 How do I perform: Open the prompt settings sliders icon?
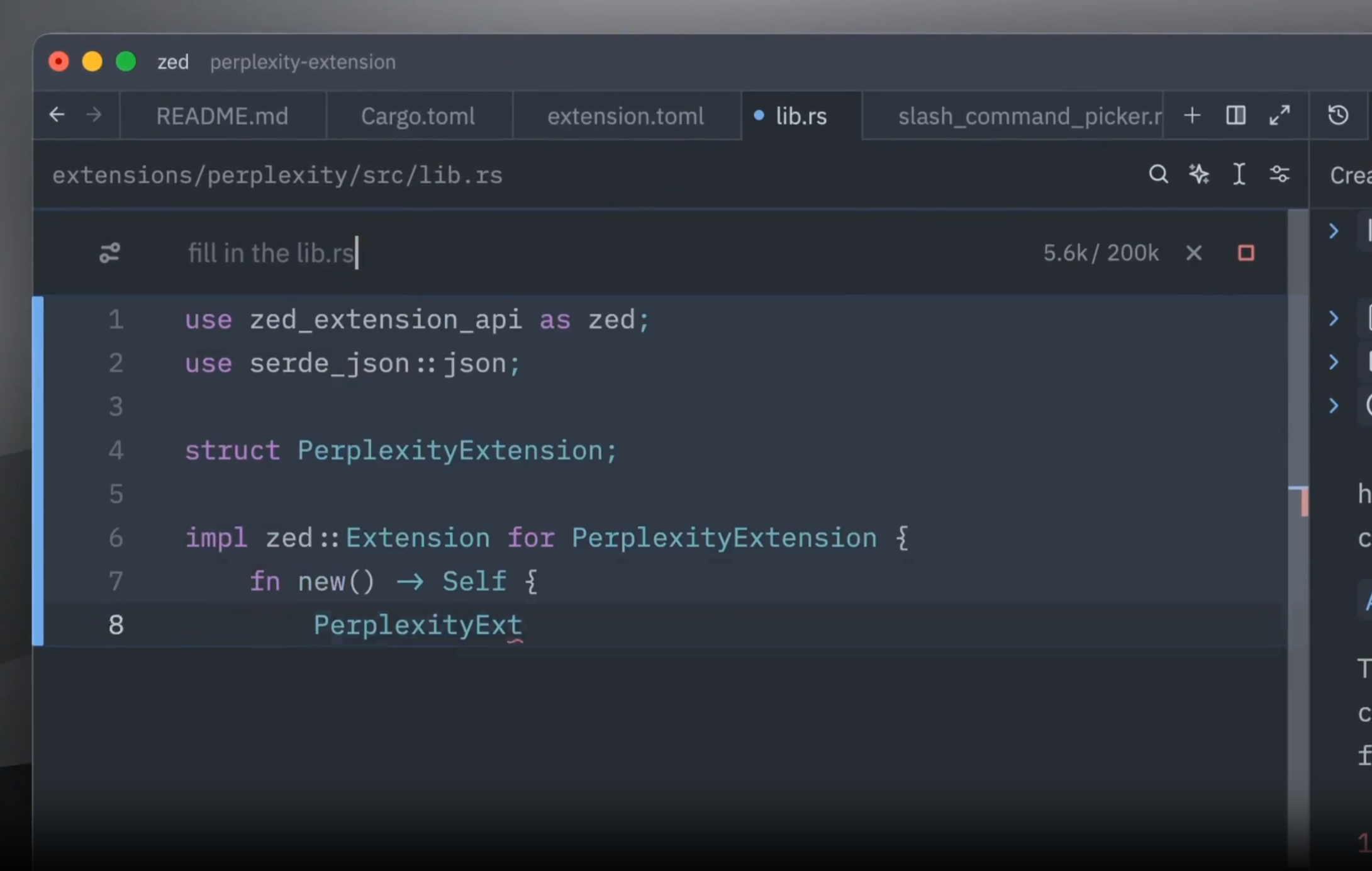tap(109, 253)
